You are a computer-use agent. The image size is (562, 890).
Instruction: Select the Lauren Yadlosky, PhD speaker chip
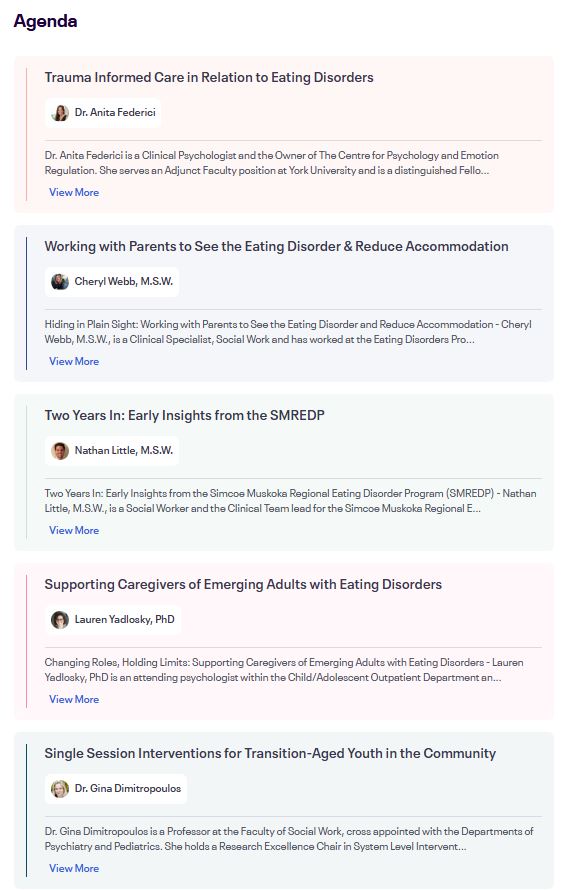pyautogui.click(x=113, y=619)
